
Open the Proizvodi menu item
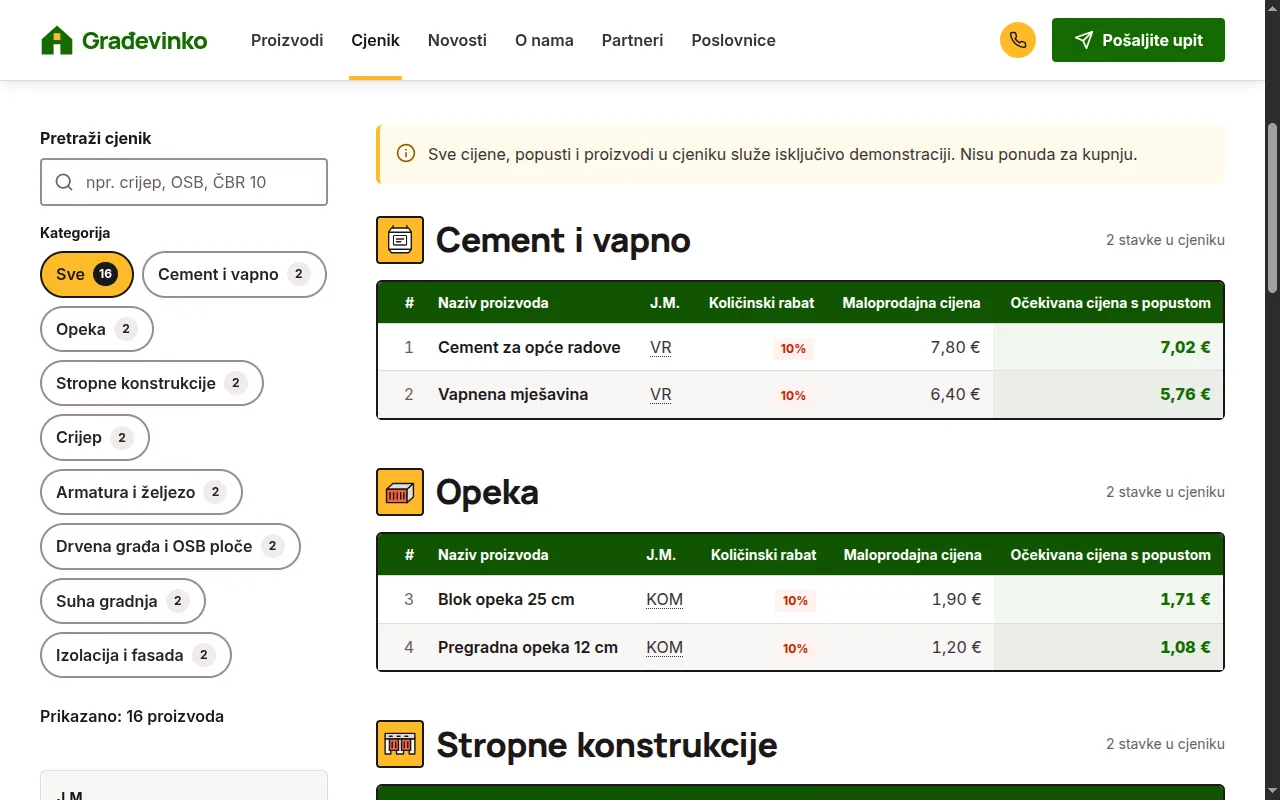pos(287,40)
